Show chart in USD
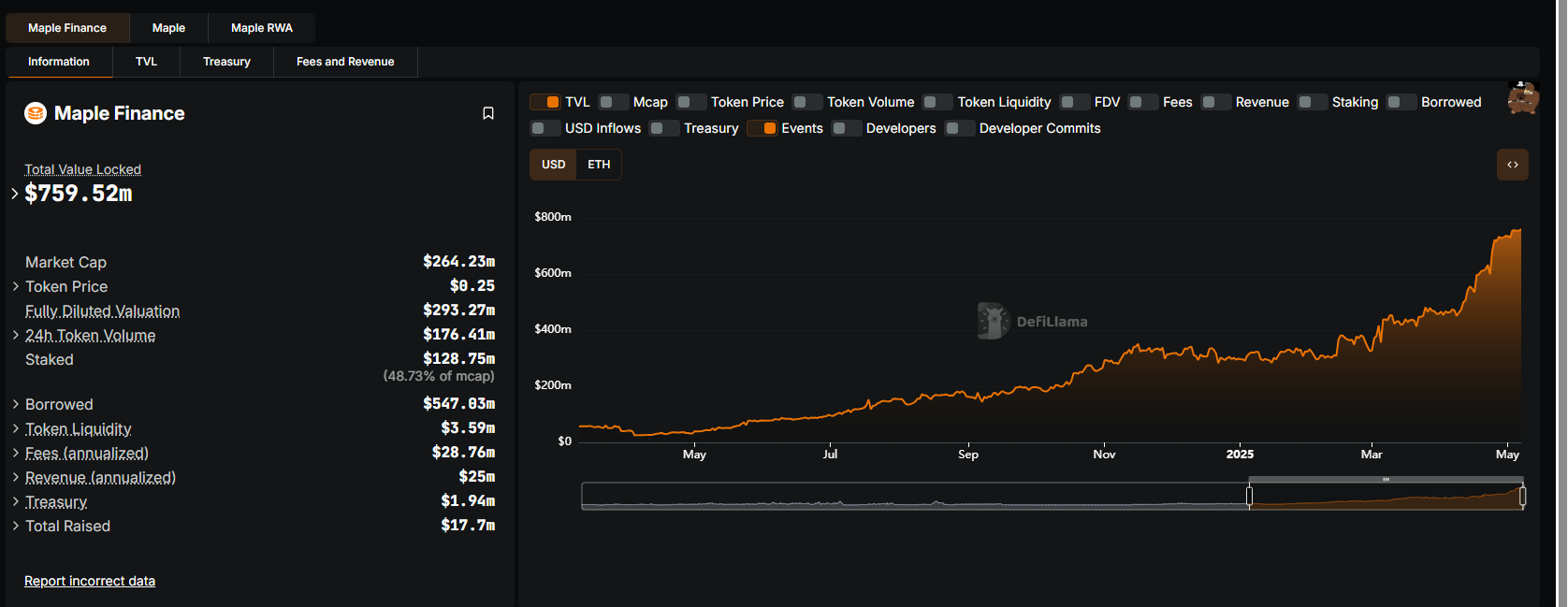1568x607 pixels. click(x=554, y=165)
